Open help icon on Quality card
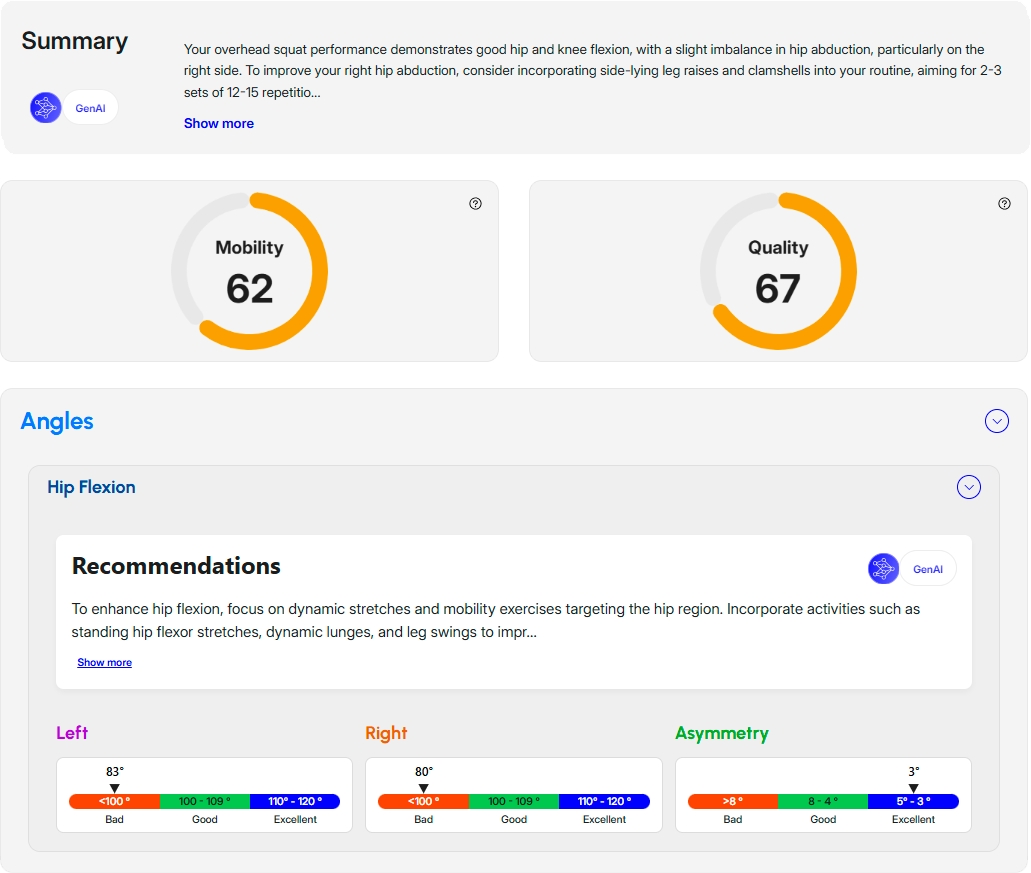1031x873 pixels. 1004,204
